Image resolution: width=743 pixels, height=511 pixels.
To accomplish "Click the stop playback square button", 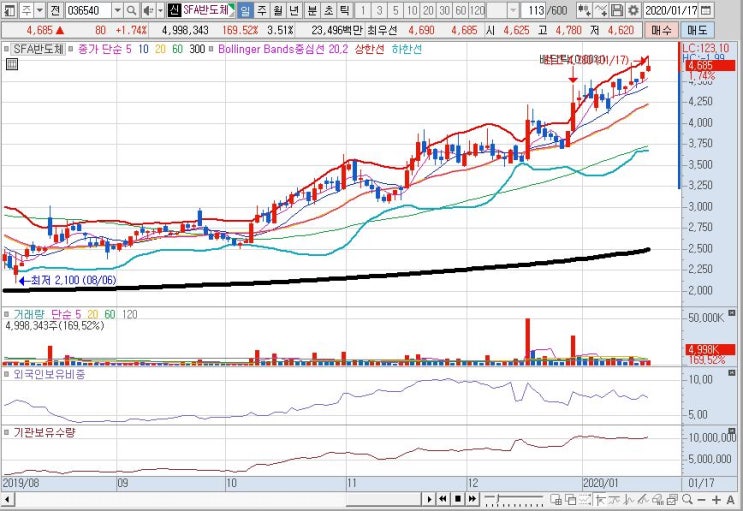I will coord(458,499).
